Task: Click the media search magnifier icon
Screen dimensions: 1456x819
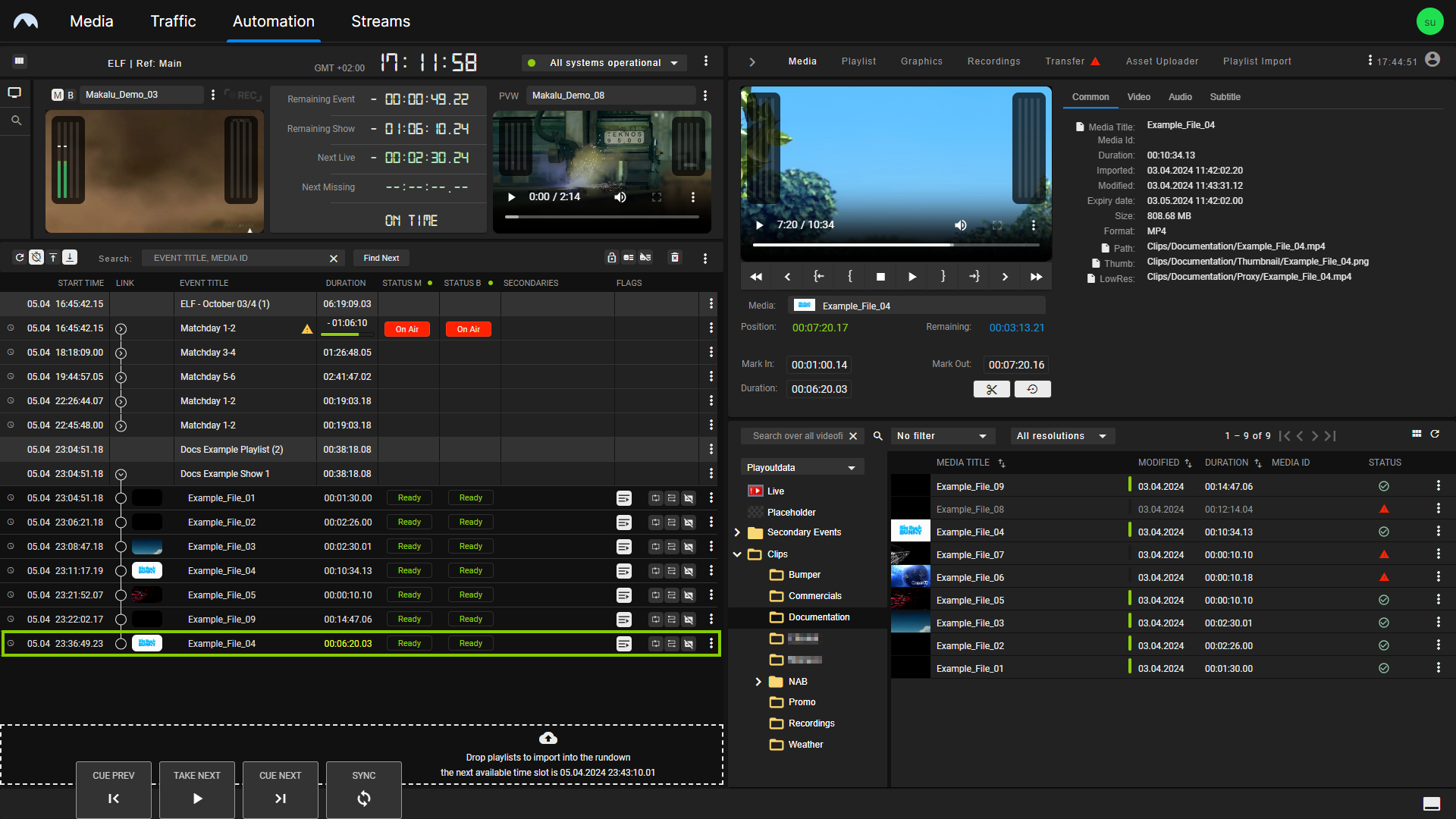Action: tap(877, 436)
